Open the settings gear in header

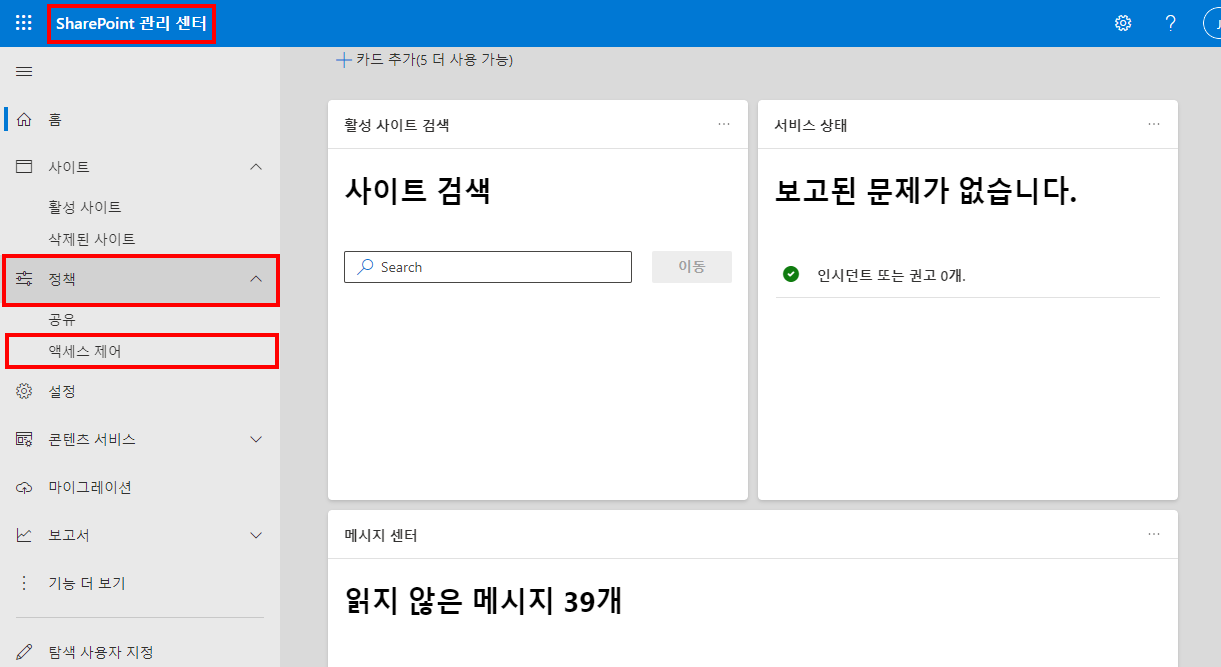pos(1123,23)
